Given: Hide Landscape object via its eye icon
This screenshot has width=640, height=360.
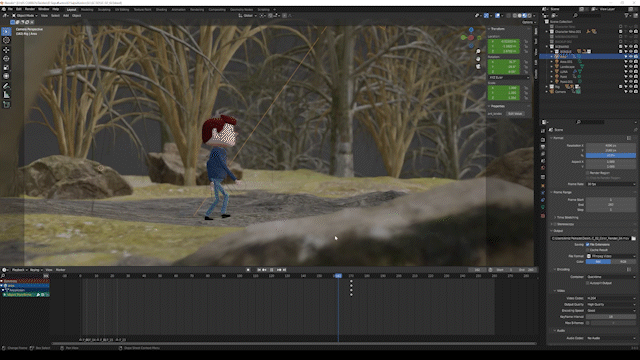Looking at the screenshot, I should [631, 67].
